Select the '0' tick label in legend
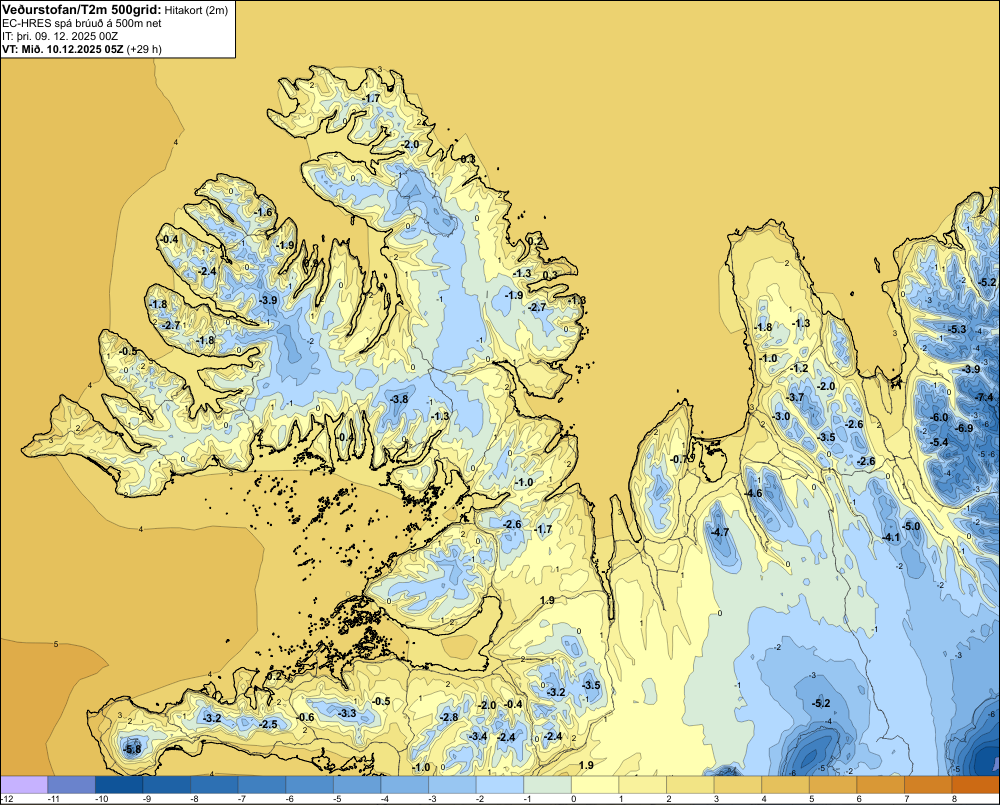Viewport: 1000px width, 805px height. coord(573,799)
